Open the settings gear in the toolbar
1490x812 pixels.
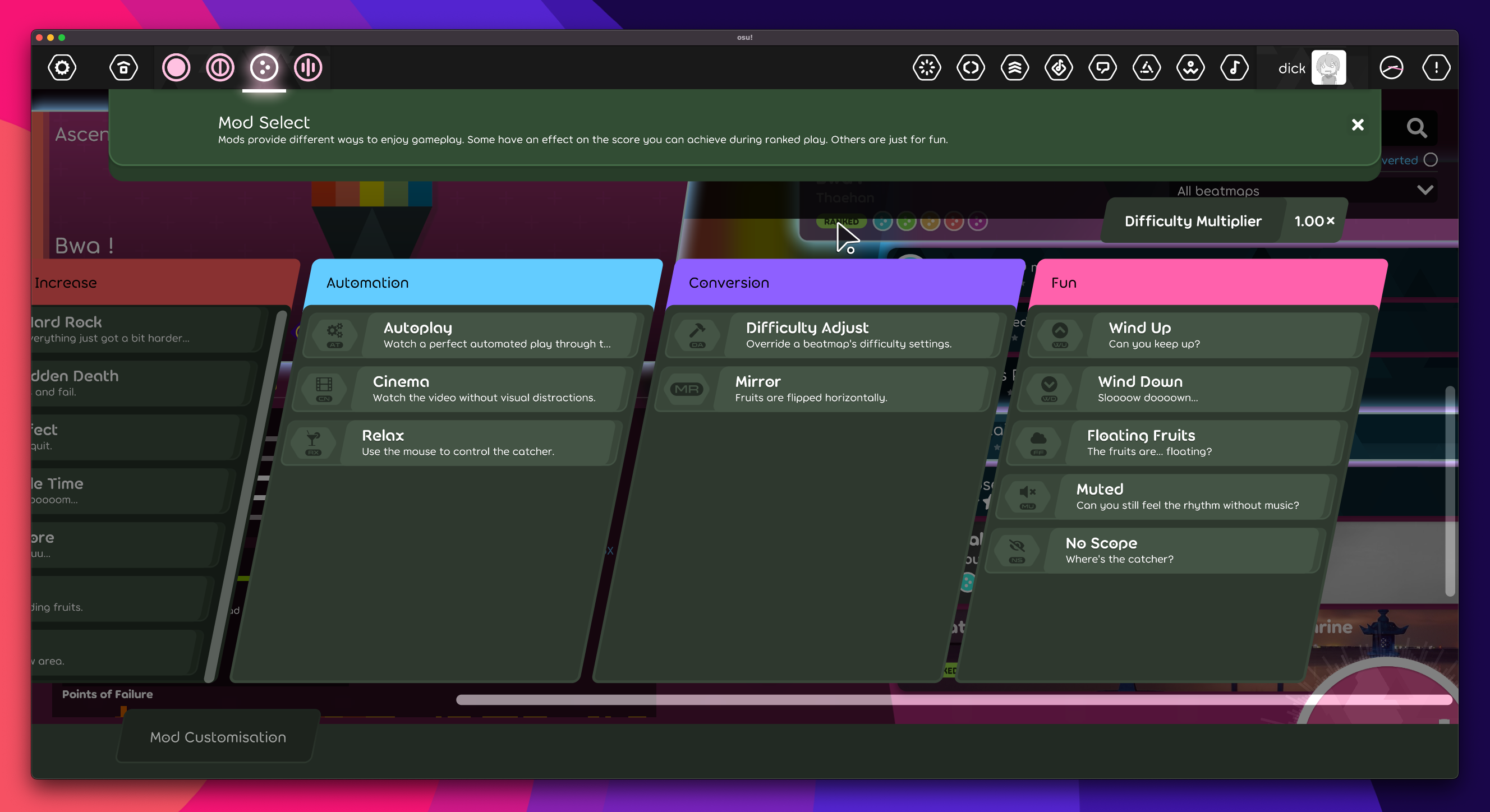[62, 68]
